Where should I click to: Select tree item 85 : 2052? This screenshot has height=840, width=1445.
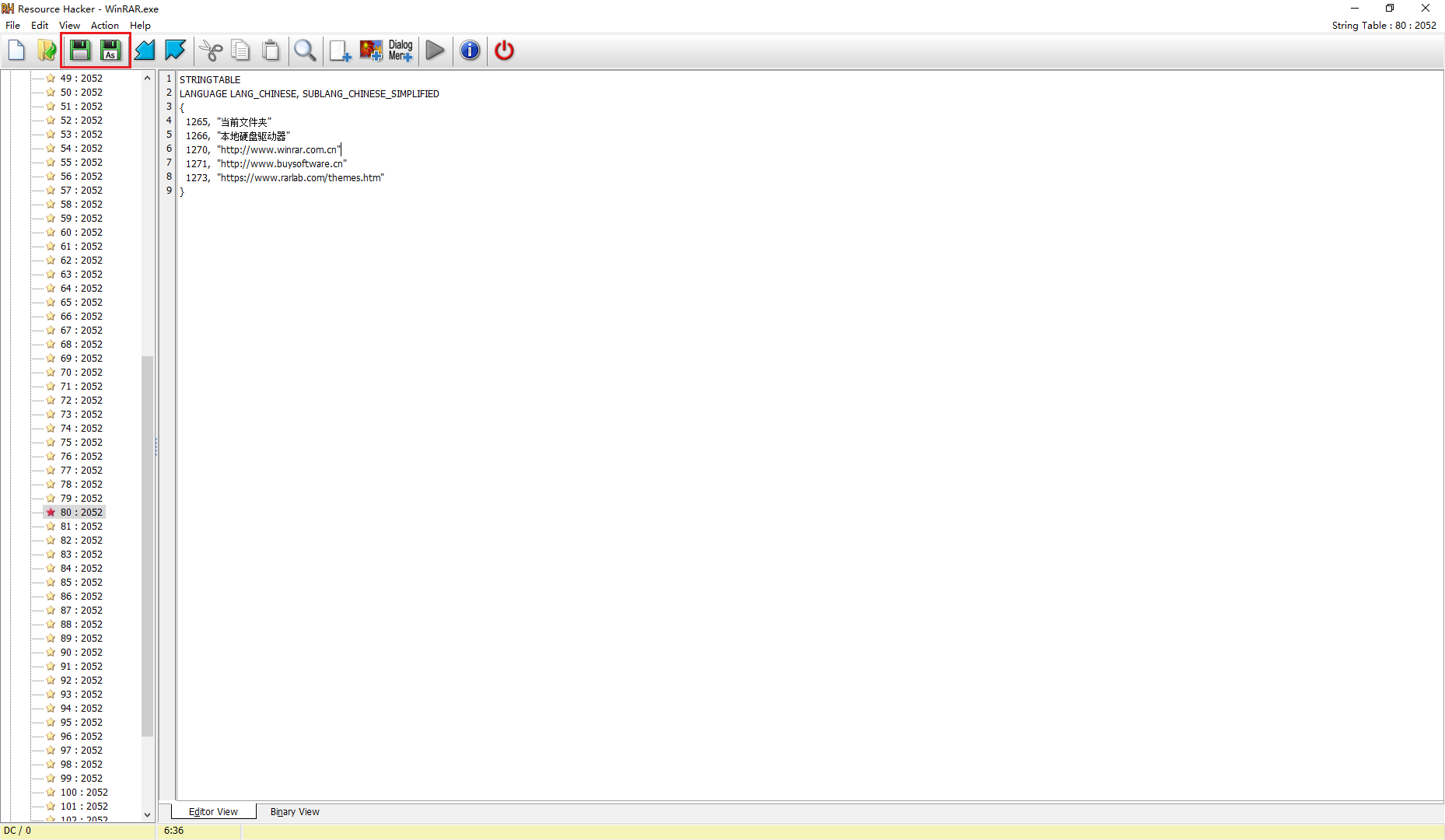point(82,582)
